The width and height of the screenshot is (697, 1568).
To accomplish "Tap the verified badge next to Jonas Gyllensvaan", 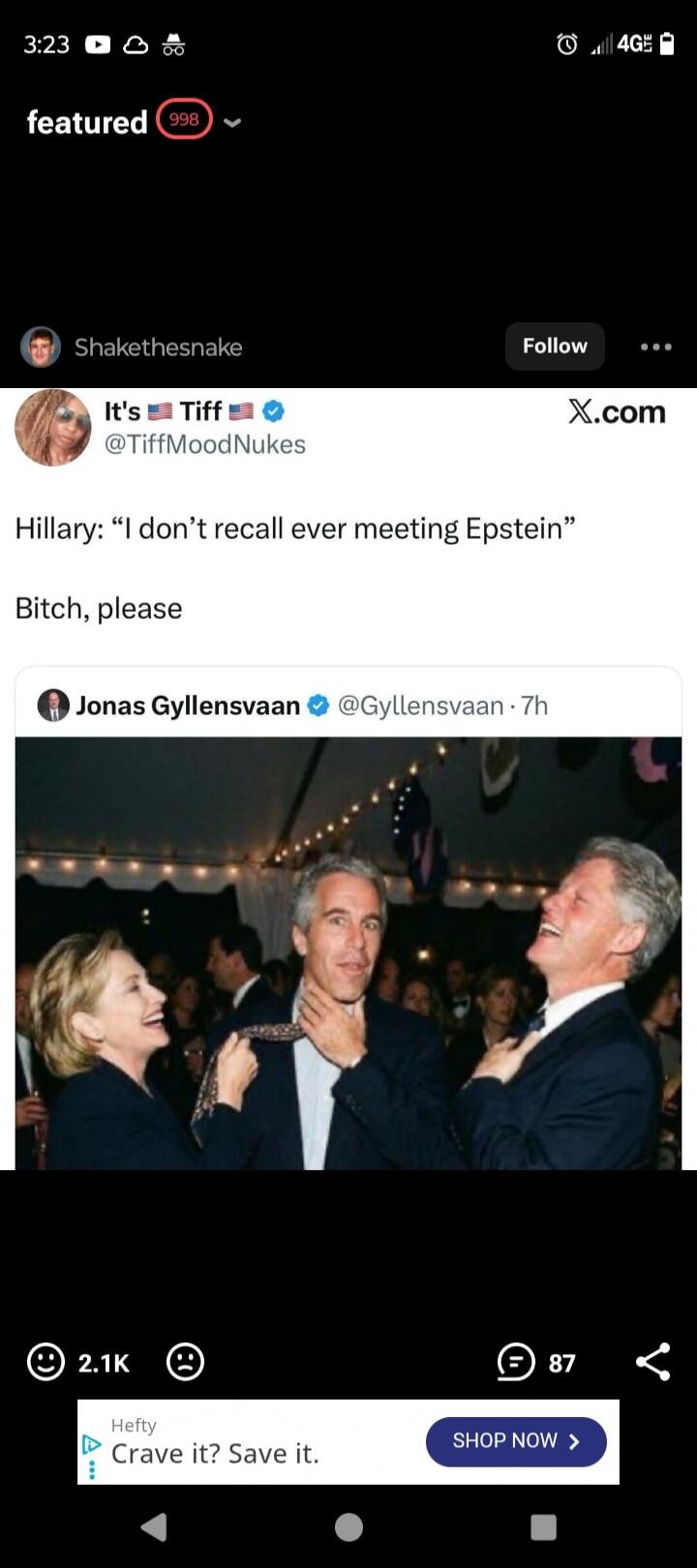I will pyautogui.click(x=316, y=706).
